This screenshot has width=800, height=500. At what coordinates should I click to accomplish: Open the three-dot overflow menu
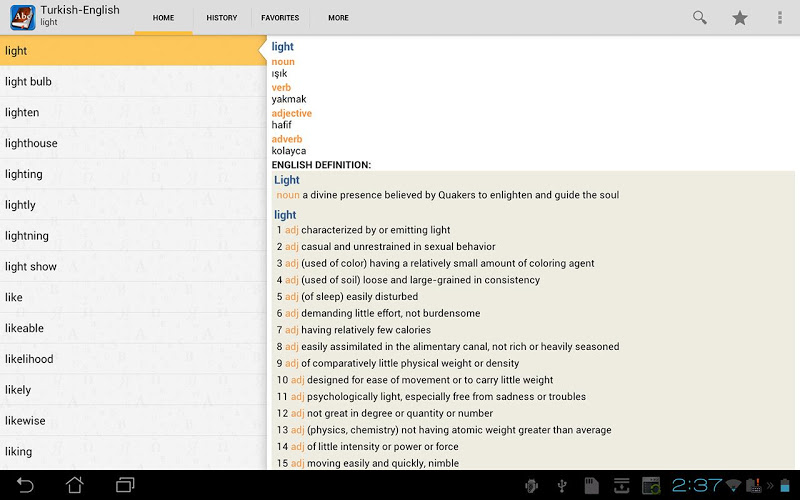point(780,18)
